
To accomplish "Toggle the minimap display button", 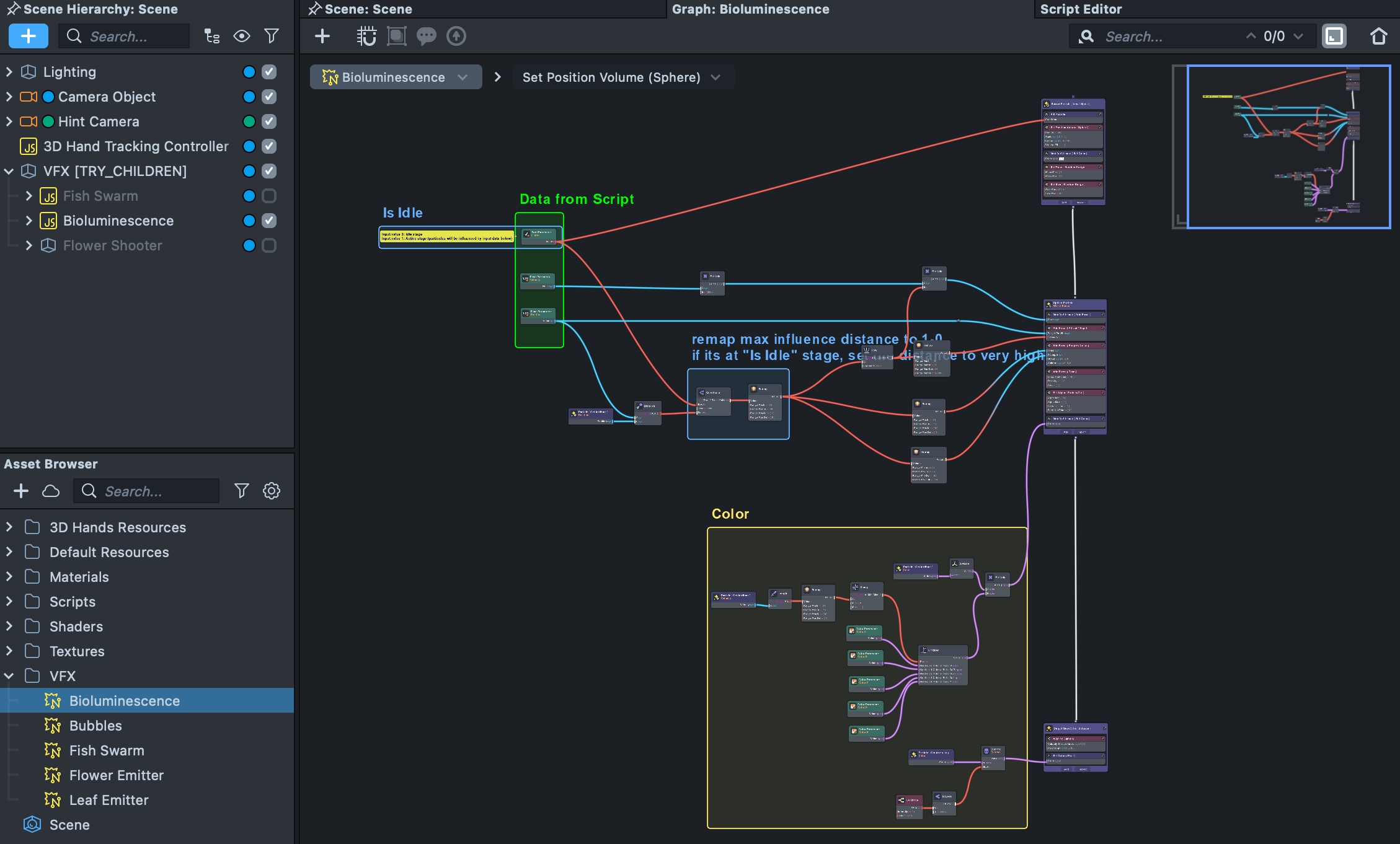I will click(x=1334, y=36).
